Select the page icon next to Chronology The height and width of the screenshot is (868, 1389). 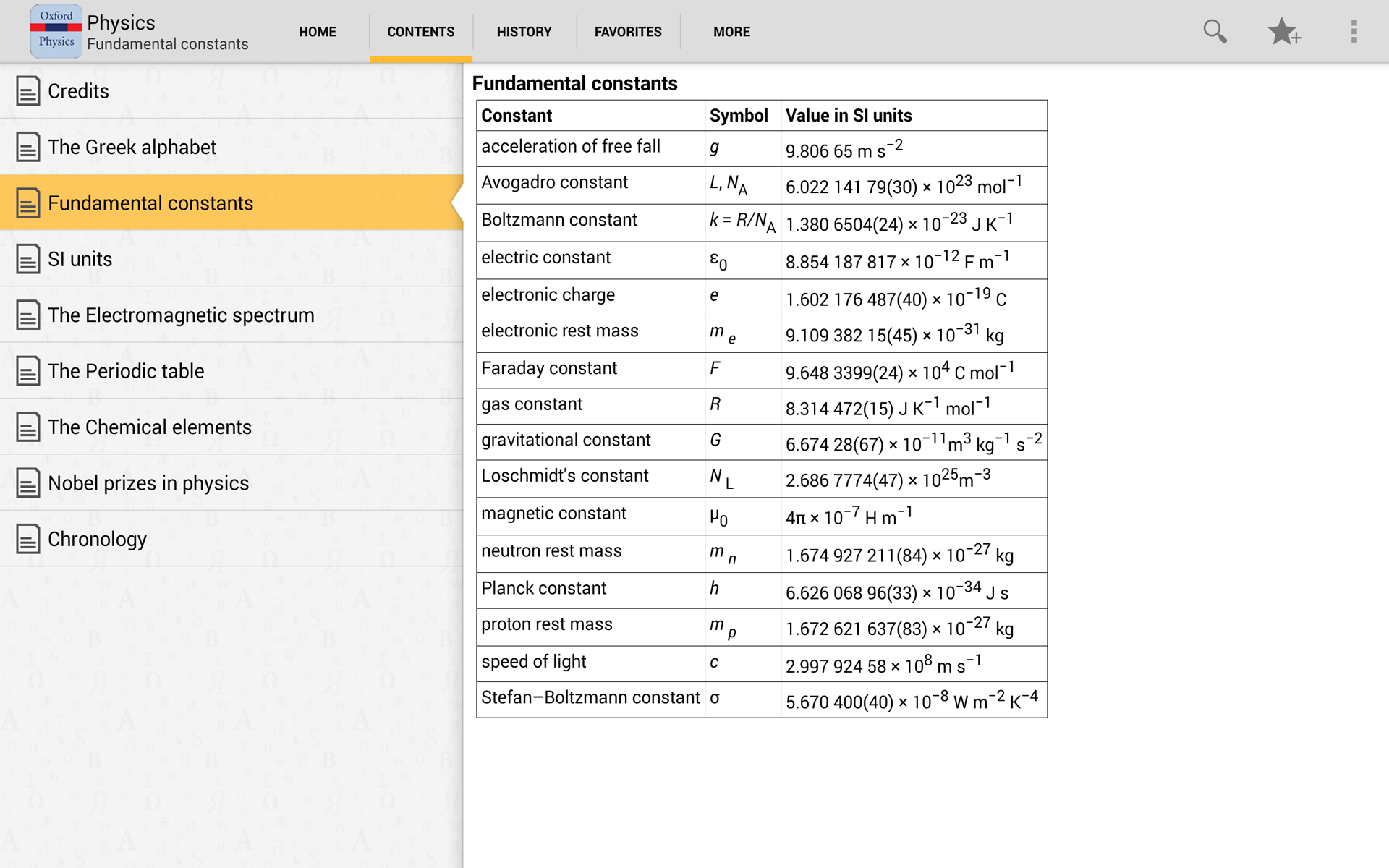point(27,539)
